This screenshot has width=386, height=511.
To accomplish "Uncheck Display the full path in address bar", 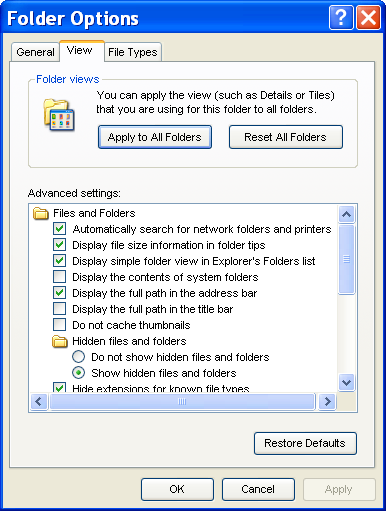I will pyautogui.click(x=60, y=293).
